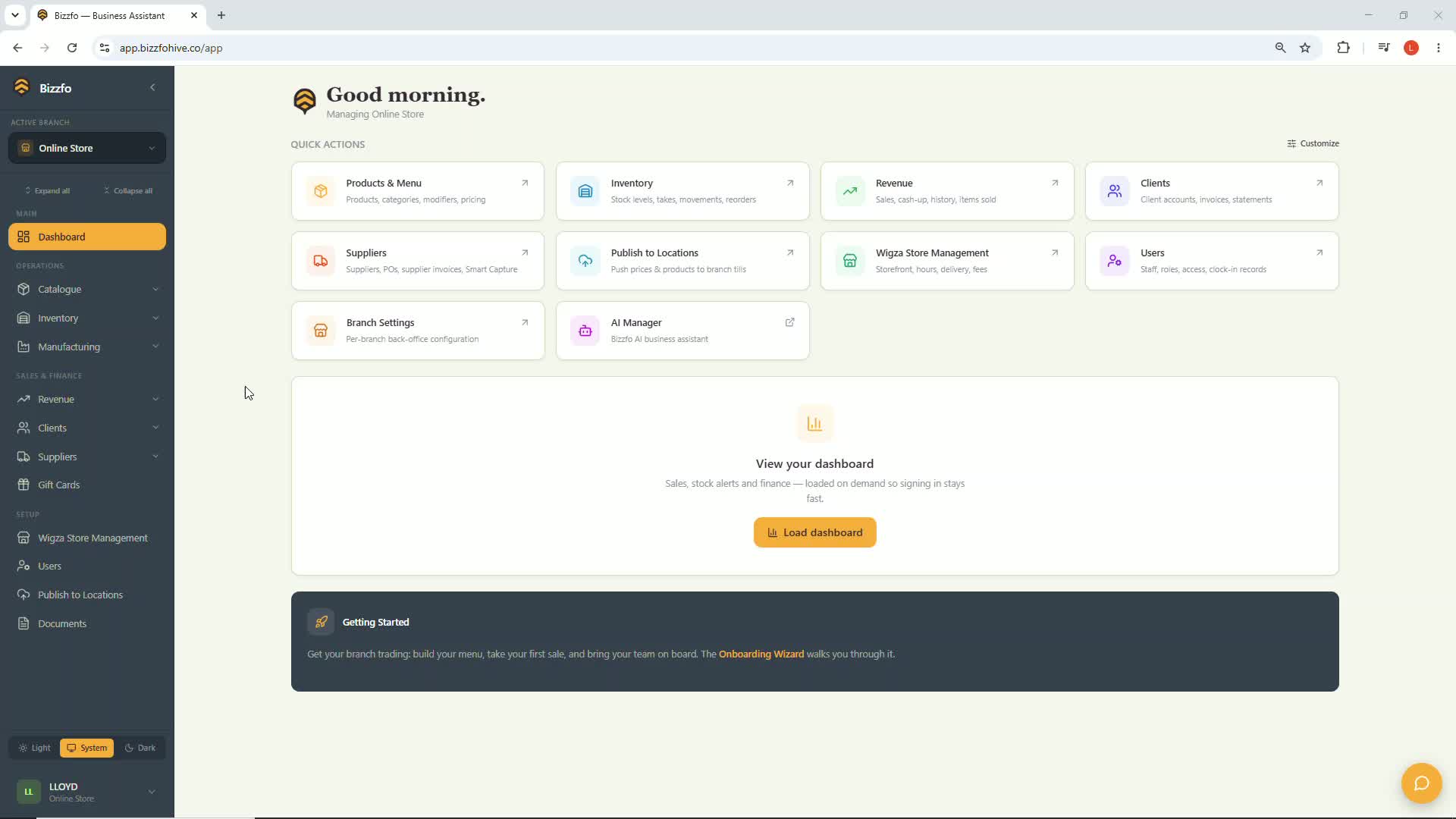Bookmark this page with the star icon
The height and width of the screenshot is (819, 1456).
pyautogui.click(x=1305, y=48)
